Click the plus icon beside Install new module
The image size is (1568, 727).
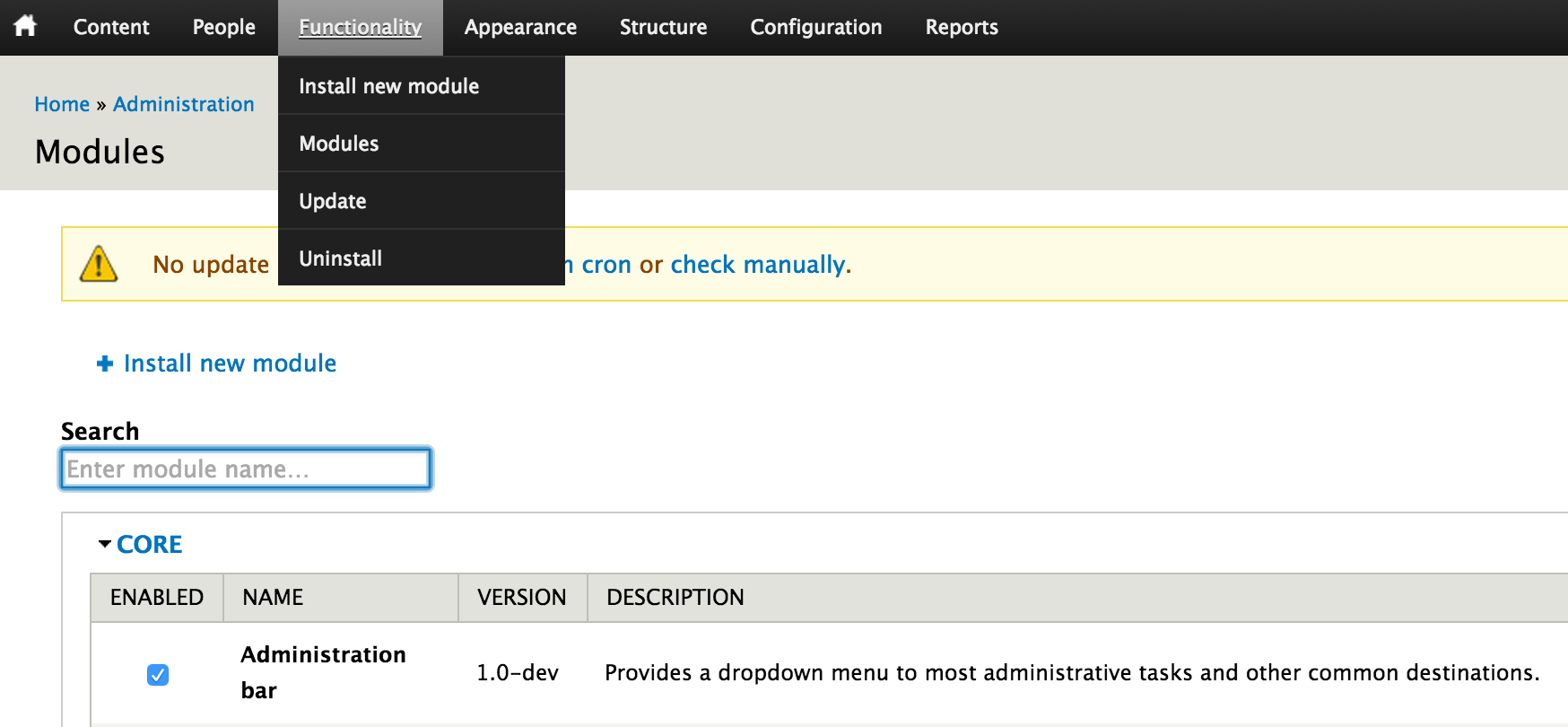[x=105, y=363]
